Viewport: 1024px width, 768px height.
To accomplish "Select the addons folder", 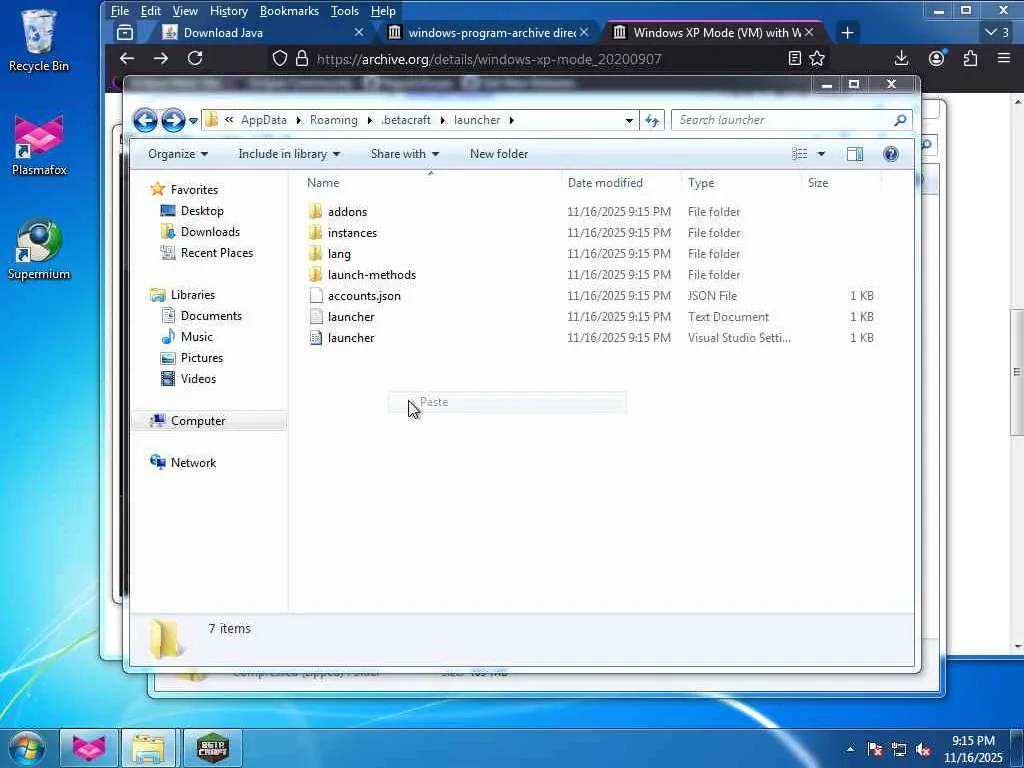I will pos(347,212).
